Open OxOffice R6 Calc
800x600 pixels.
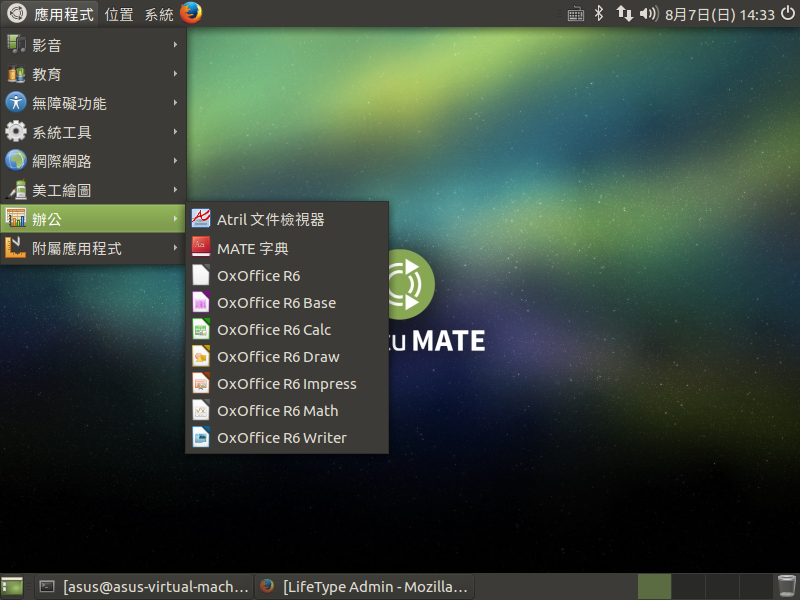[287, 330]
